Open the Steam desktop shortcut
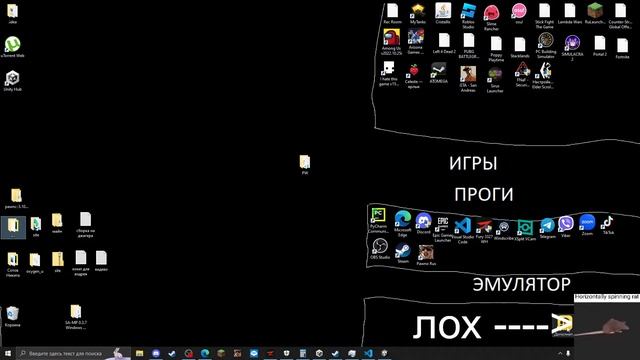 pyautogui.click(x=403, y=253)
